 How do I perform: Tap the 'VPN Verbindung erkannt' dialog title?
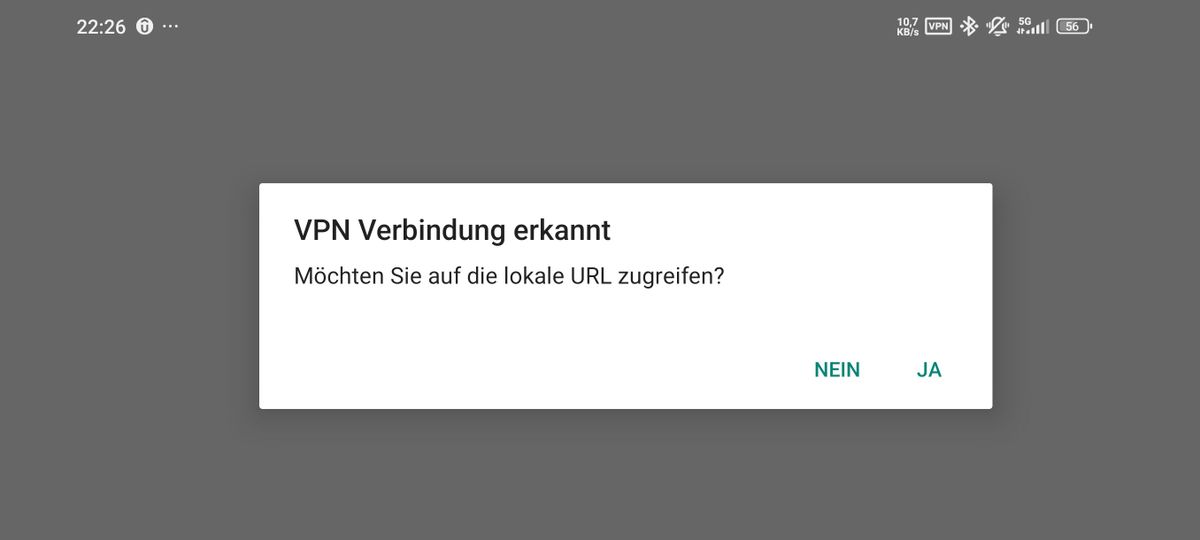[x=452, y=230]
